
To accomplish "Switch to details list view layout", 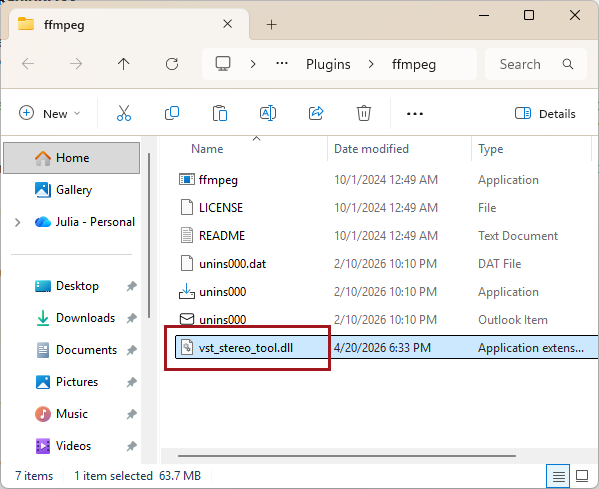I will pyautogui.click(x=558, y=476).
